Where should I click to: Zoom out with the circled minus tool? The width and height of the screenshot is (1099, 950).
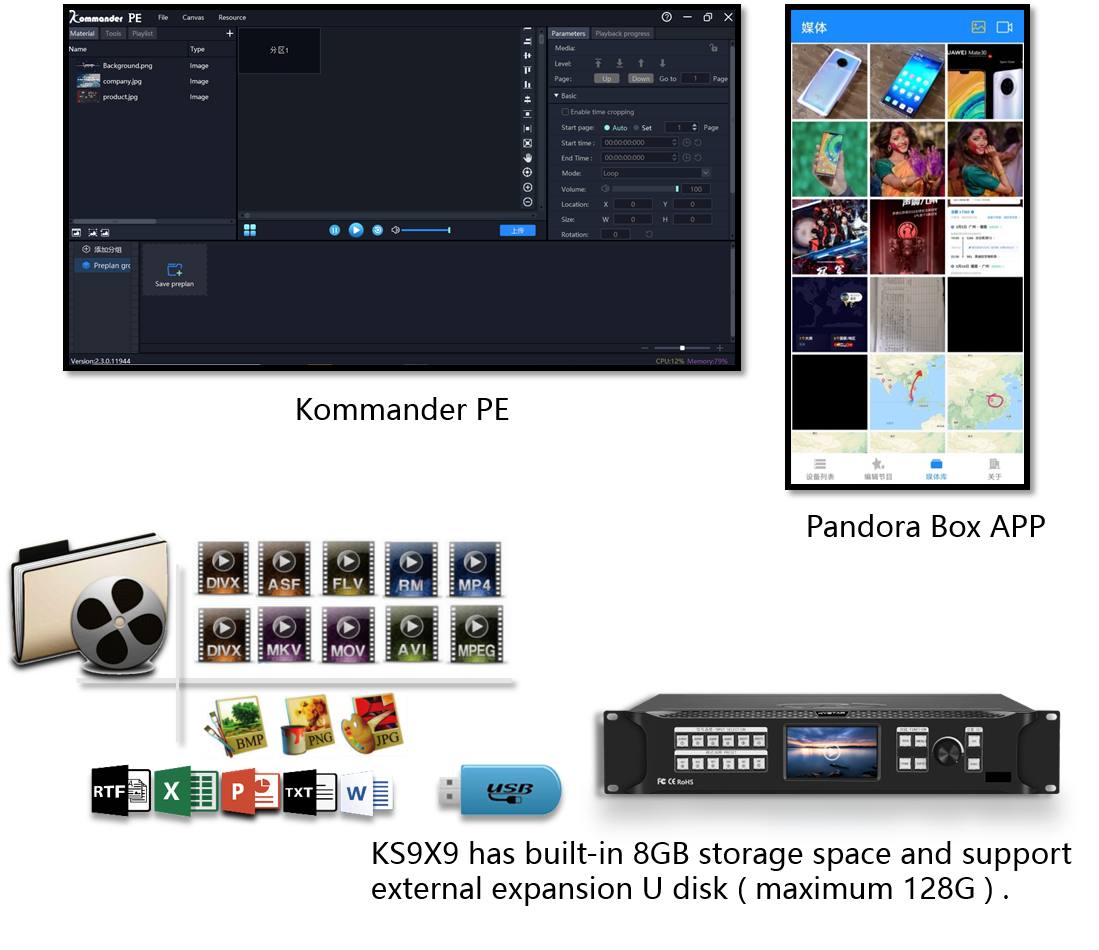point(528,202)
